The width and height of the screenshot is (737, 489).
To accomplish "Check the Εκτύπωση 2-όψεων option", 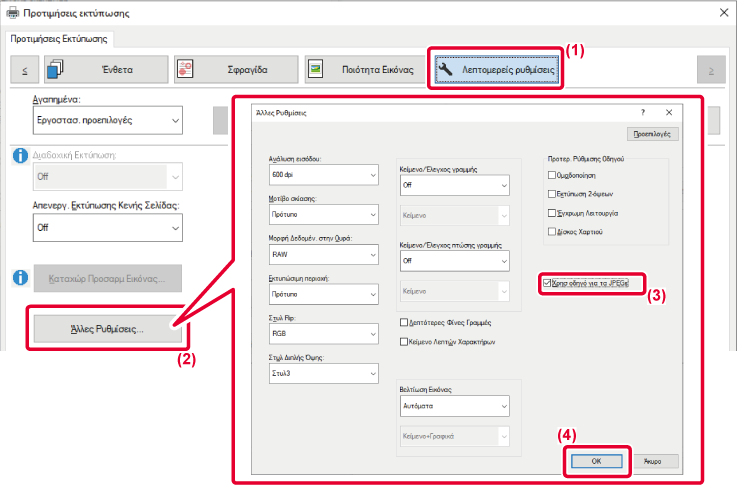I will (x=552, y=192).
